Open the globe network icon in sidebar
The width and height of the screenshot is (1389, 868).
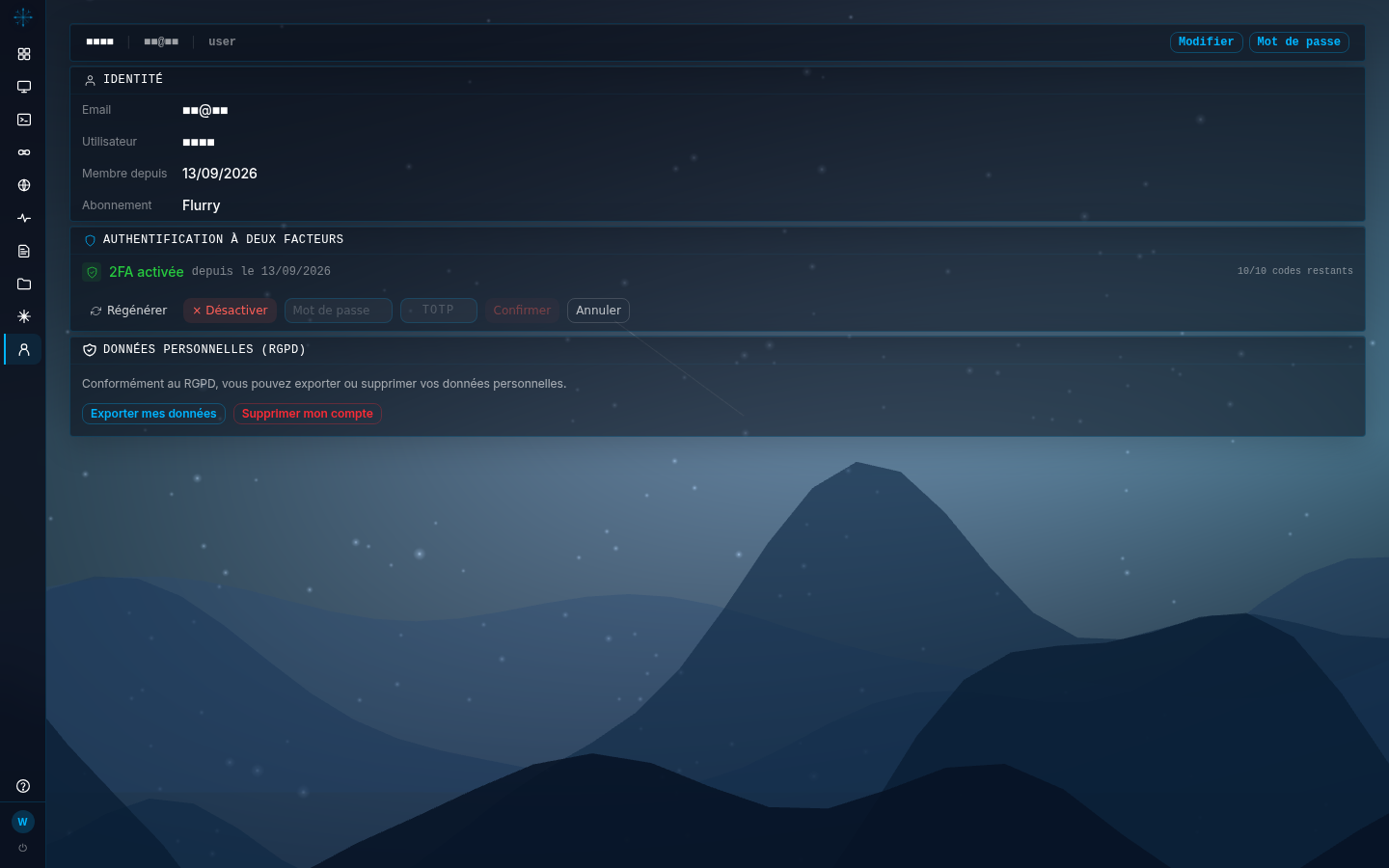[24, 185]
